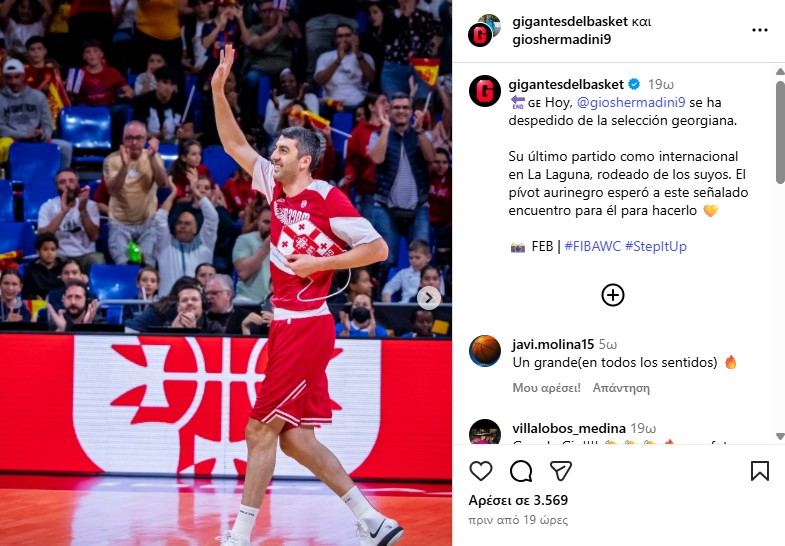Save post with the bookmark icon
Image resolution: width=785 pixels, height=546 pixels.
[759, 471]
